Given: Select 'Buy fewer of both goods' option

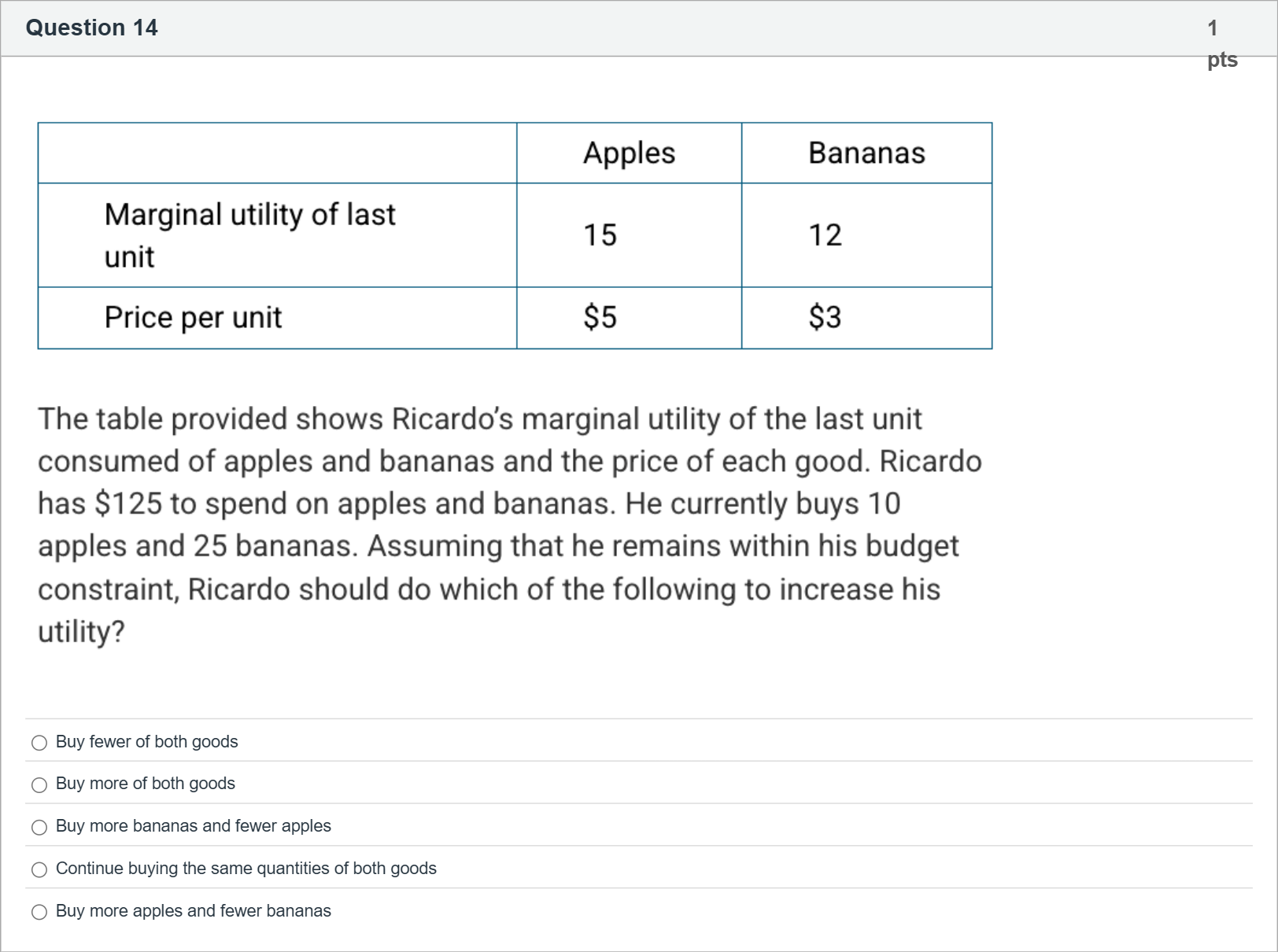Looking at the screenshot, I should click(39, 743).
